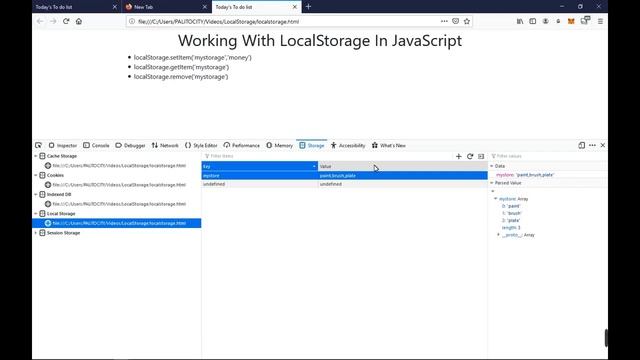The width and height of the screenshot is (640, 360).
Task: Refresh the storage items list
Action: click(470, 156)
